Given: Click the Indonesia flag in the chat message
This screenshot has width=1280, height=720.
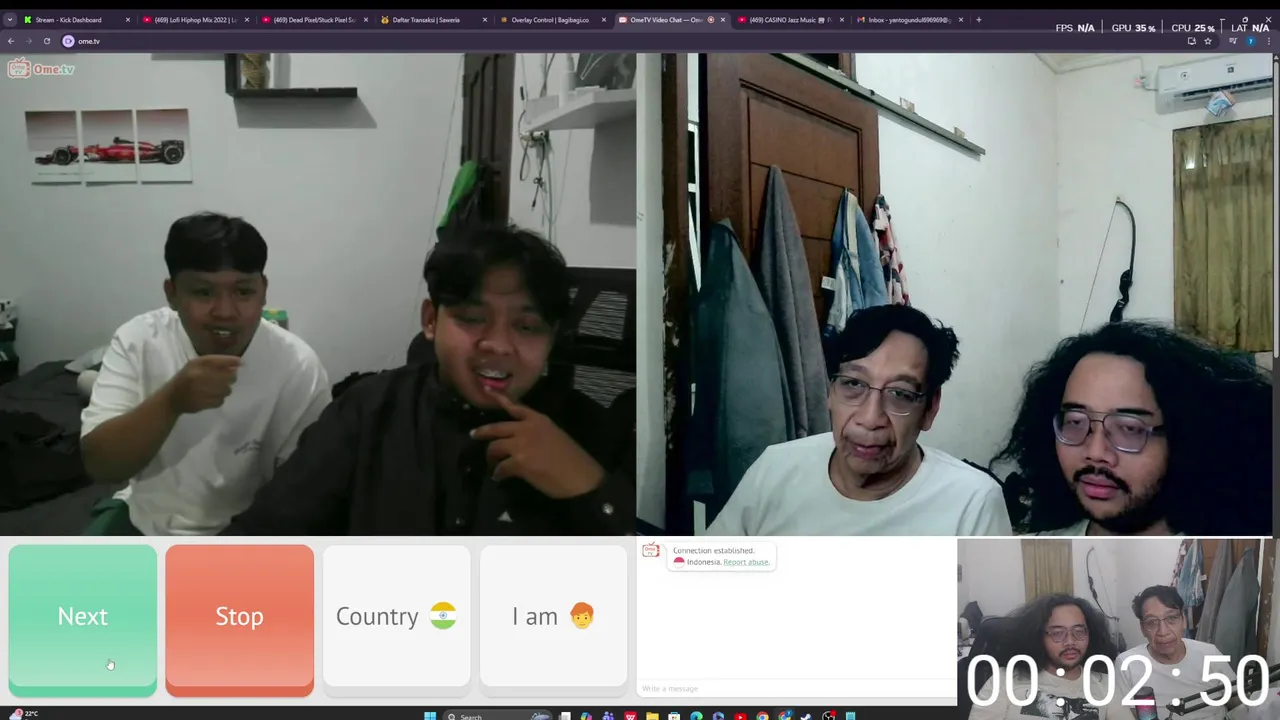Looking at the screenshot, I should [x=679, y=562].
